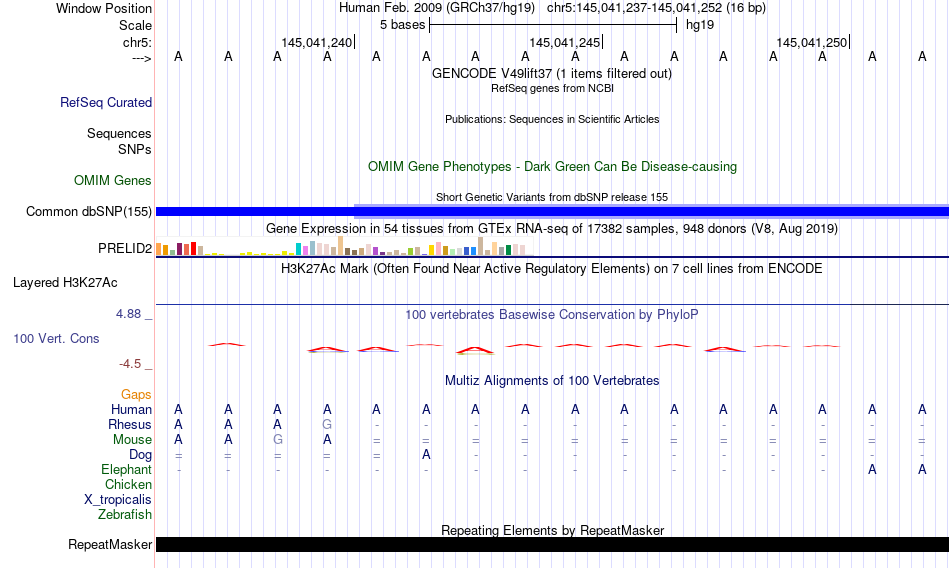Open the OMIM Genes track label
950x568 pixels.
(112, 181)
